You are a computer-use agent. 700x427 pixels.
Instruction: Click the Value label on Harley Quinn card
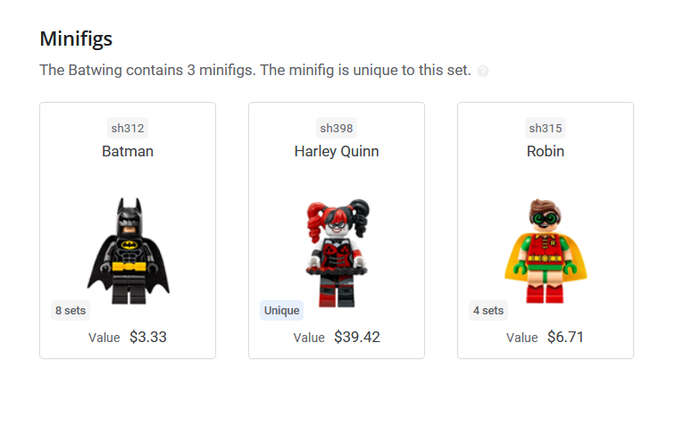(x=309, y=338)
